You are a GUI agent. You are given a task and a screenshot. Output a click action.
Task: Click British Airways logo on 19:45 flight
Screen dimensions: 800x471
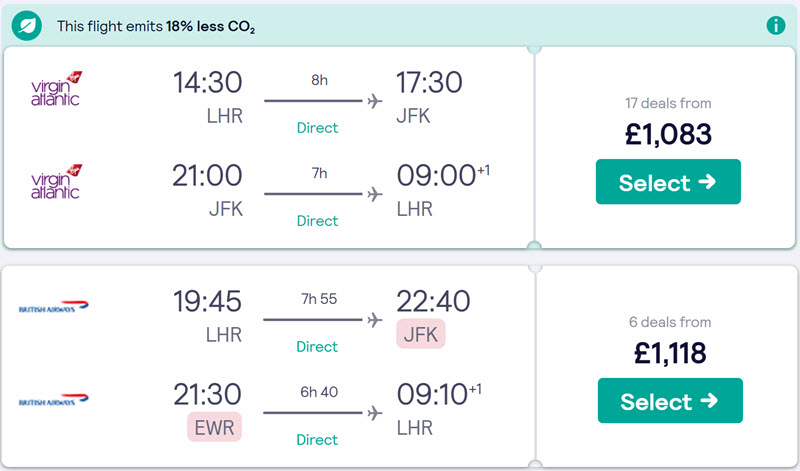53,306
